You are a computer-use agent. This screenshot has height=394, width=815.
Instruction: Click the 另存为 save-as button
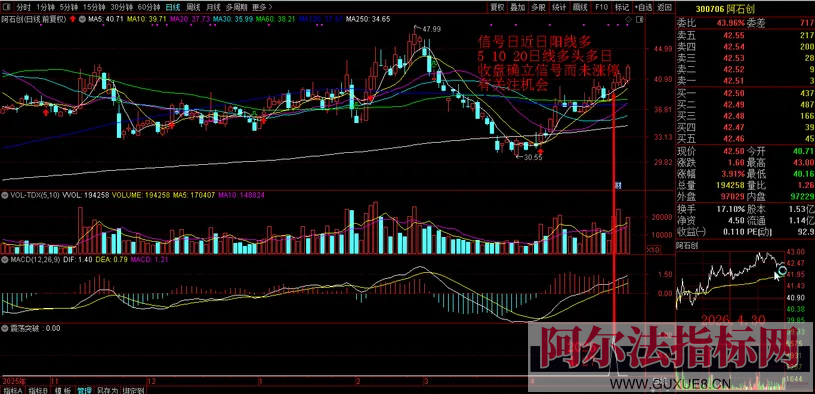107,390
